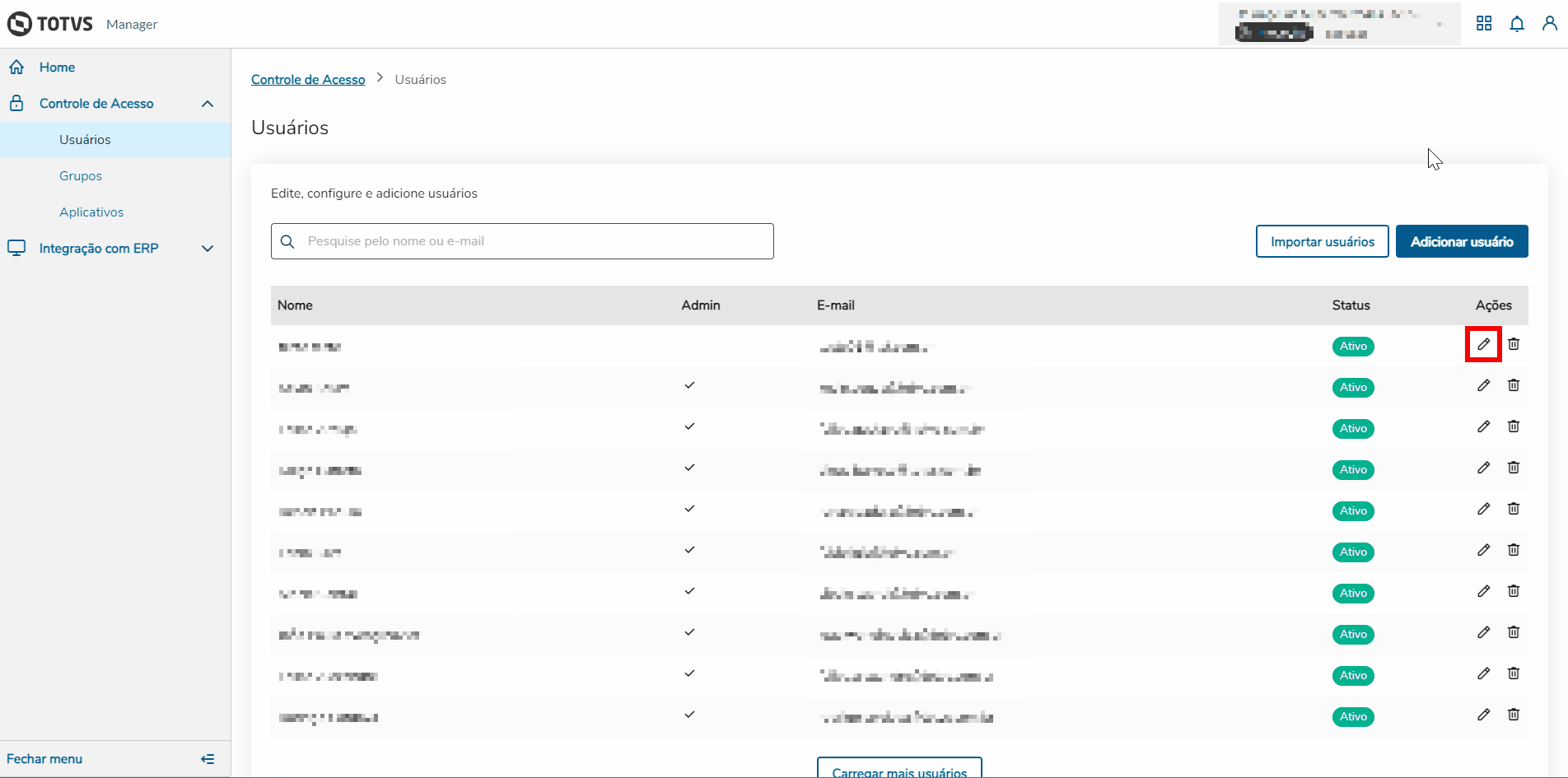Open the user profile icon
Screen dimensions: 1568x778
click(1550, 24)
